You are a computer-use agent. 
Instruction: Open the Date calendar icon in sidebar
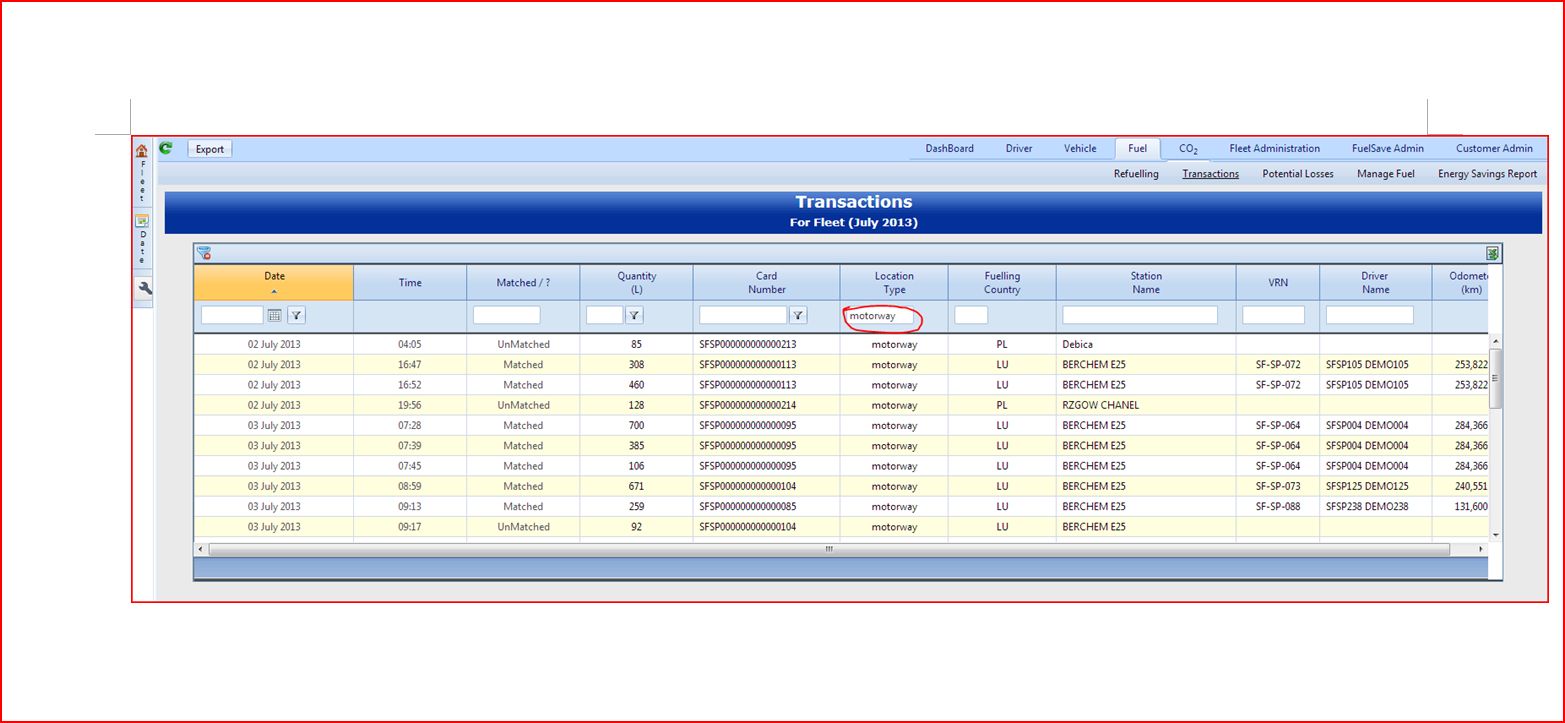click(x=142, y=220)
